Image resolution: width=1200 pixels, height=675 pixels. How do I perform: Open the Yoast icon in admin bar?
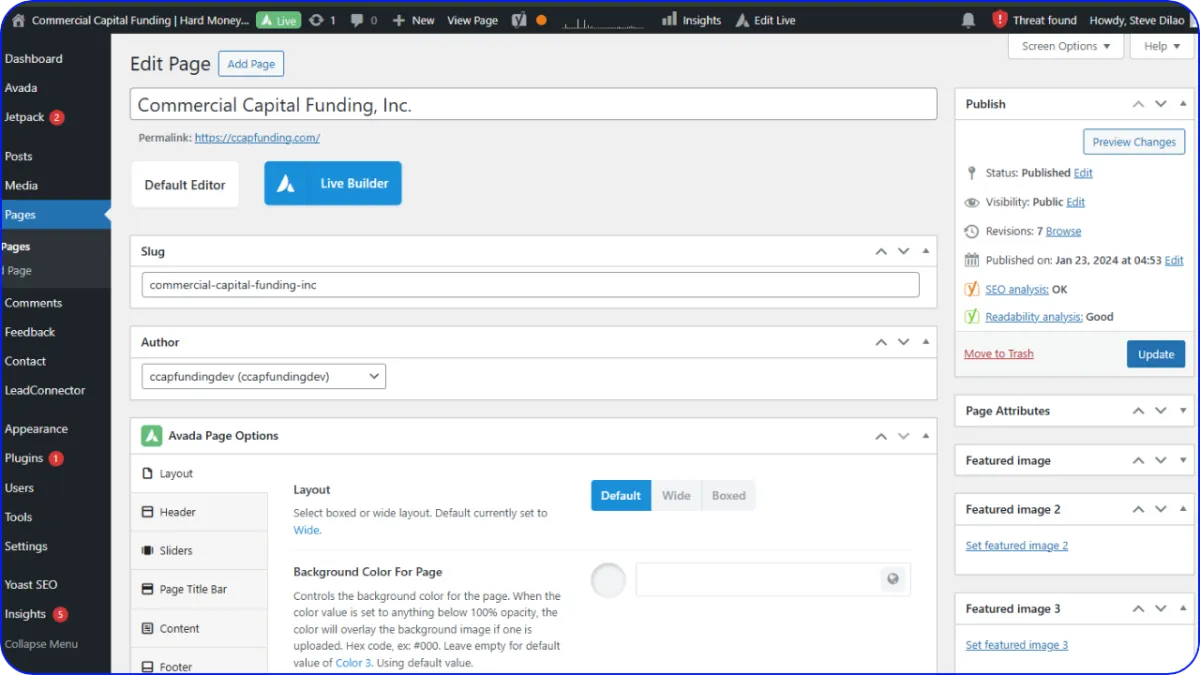tap(519, 20)
